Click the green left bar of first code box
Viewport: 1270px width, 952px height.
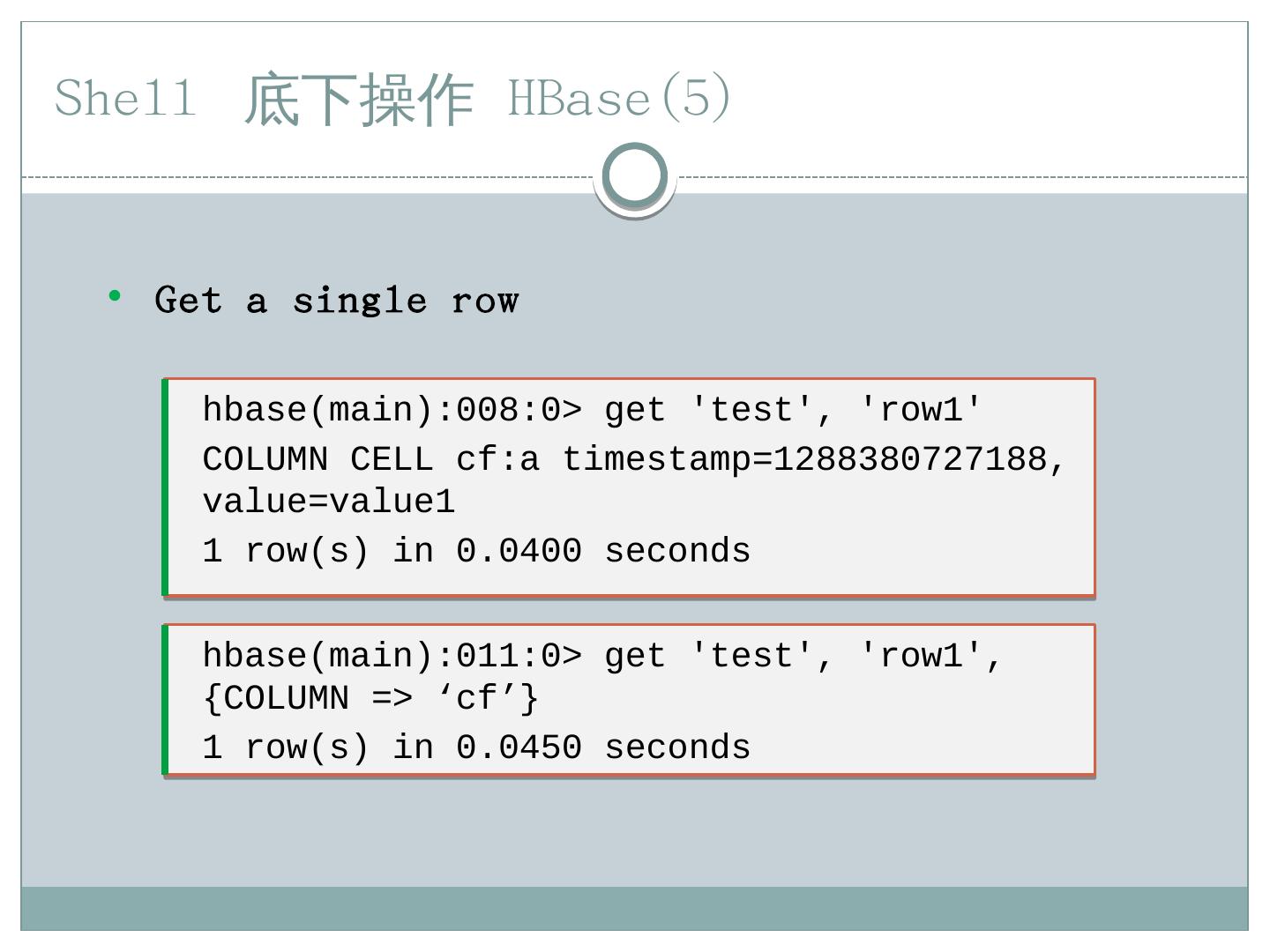point(165,487)
